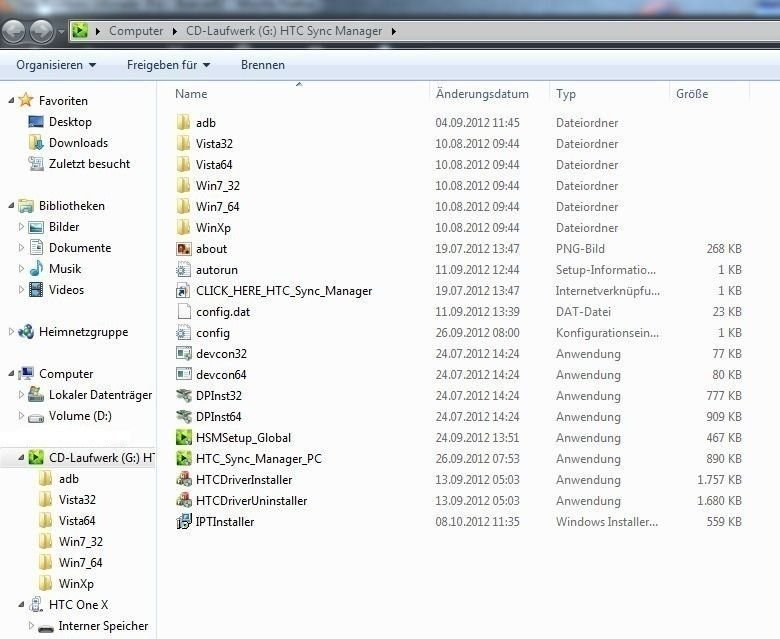The height and width of the screenshot is (639, 780).
Task: Select the HTCDriverUninstaller application icon
Action: click(x=184, y=501)
